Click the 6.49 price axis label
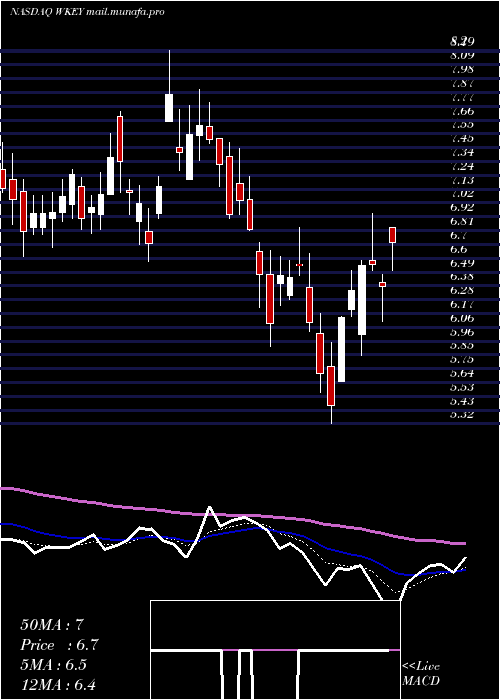This screenshot has height=700, width=500. pos(462,262)
